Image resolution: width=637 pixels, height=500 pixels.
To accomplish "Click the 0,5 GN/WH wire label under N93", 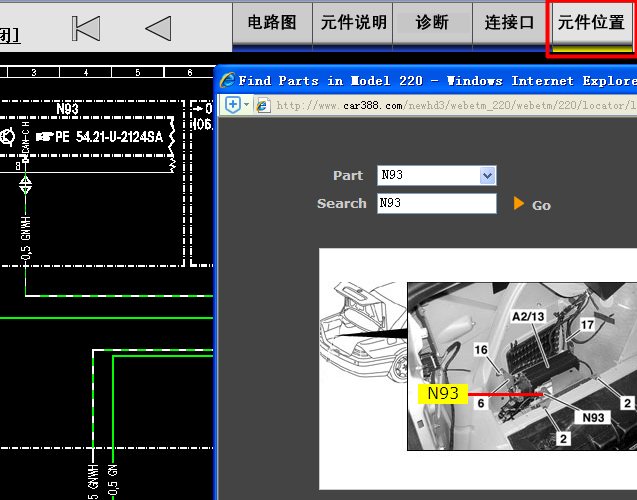I will point(26,238).
